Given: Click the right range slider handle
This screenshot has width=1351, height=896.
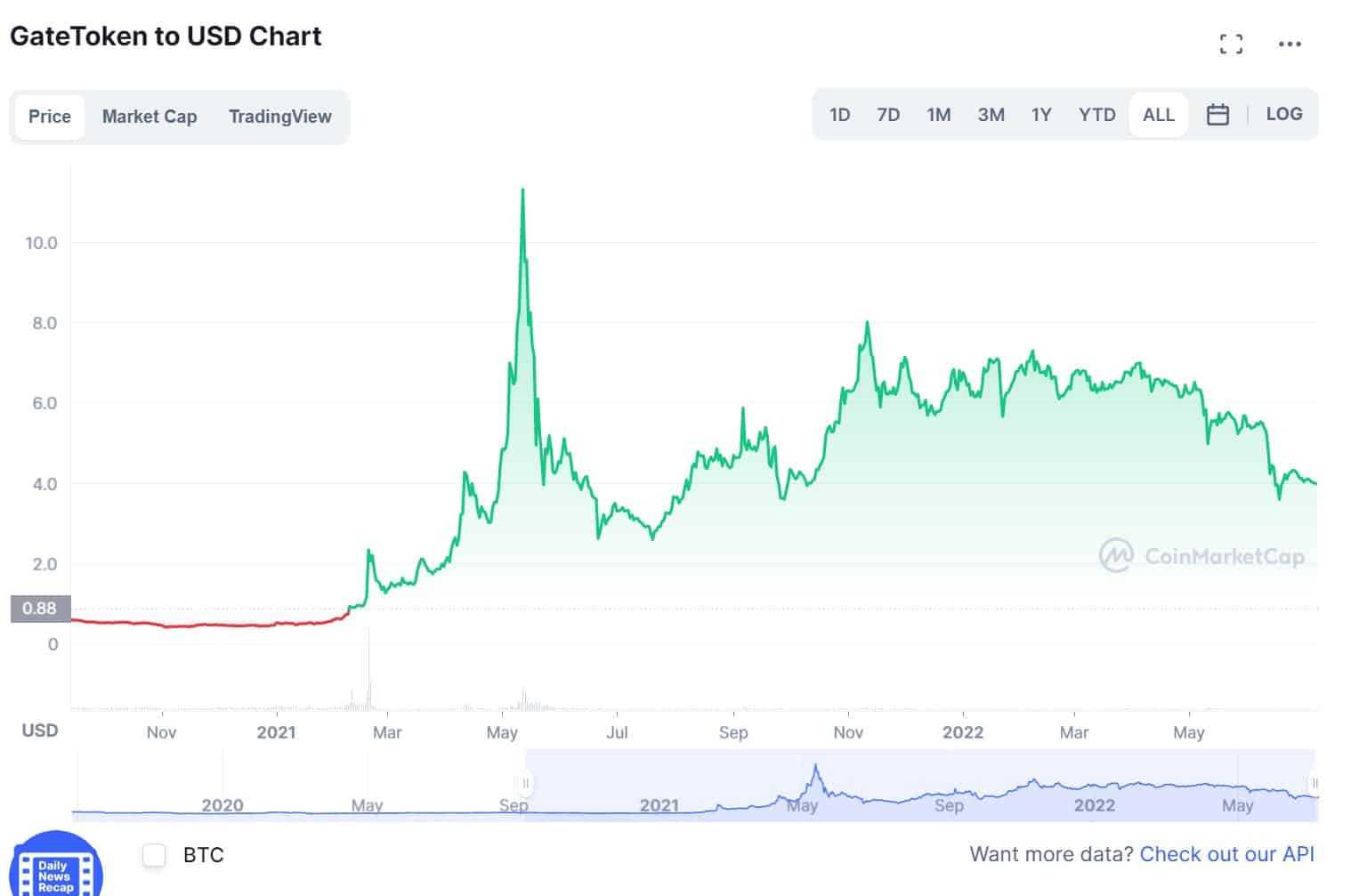Looking at the screenshot, I should point(1314,784).
